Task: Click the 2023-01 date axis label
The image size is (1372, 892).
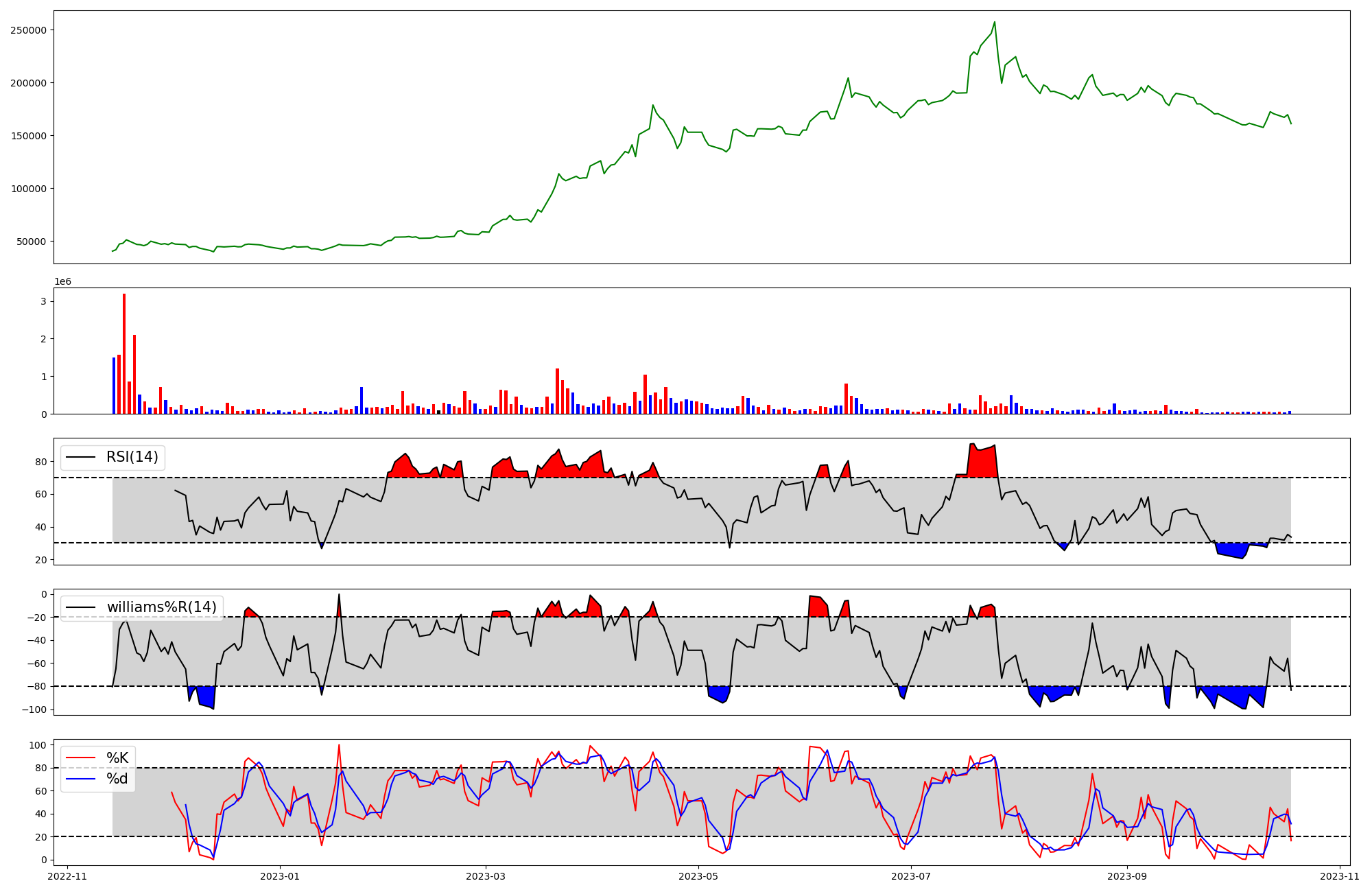Action: 280,876
